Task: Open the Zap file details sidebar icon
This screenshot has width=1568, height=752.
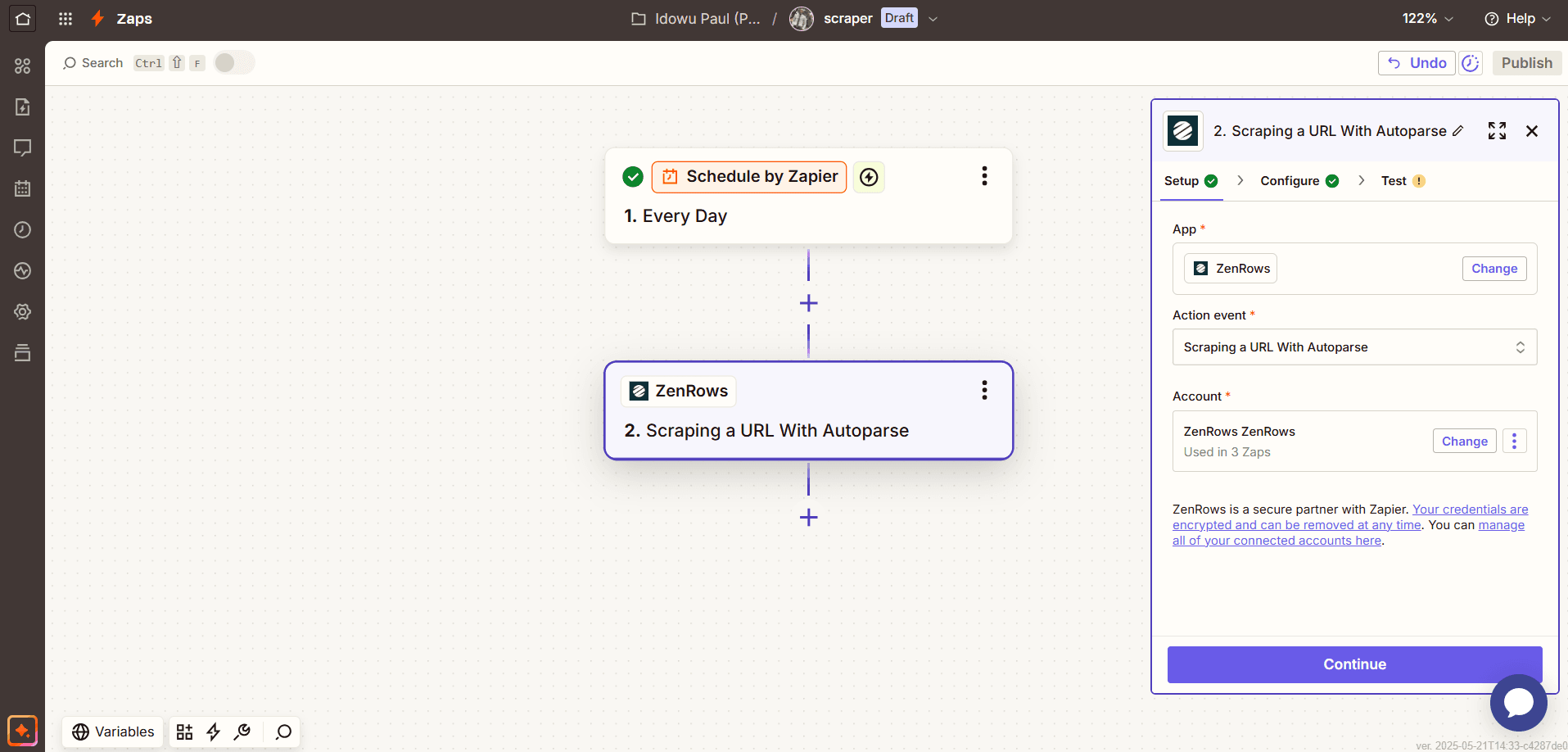Action: (23, 106)
